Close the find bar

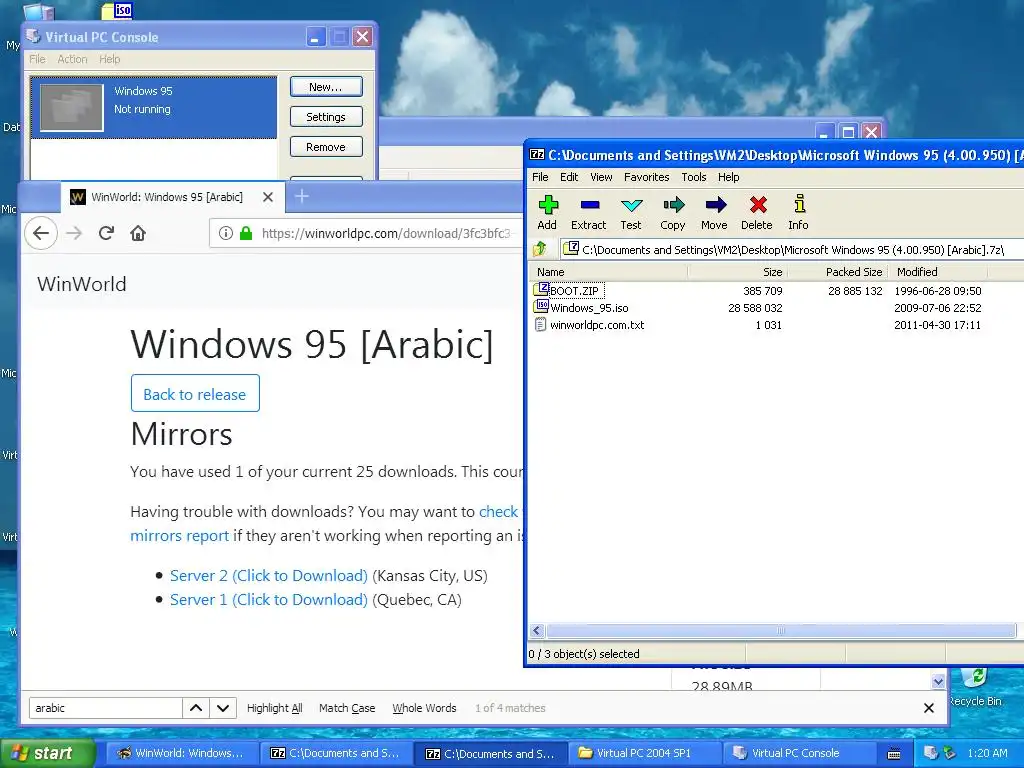tap(929, 708)
